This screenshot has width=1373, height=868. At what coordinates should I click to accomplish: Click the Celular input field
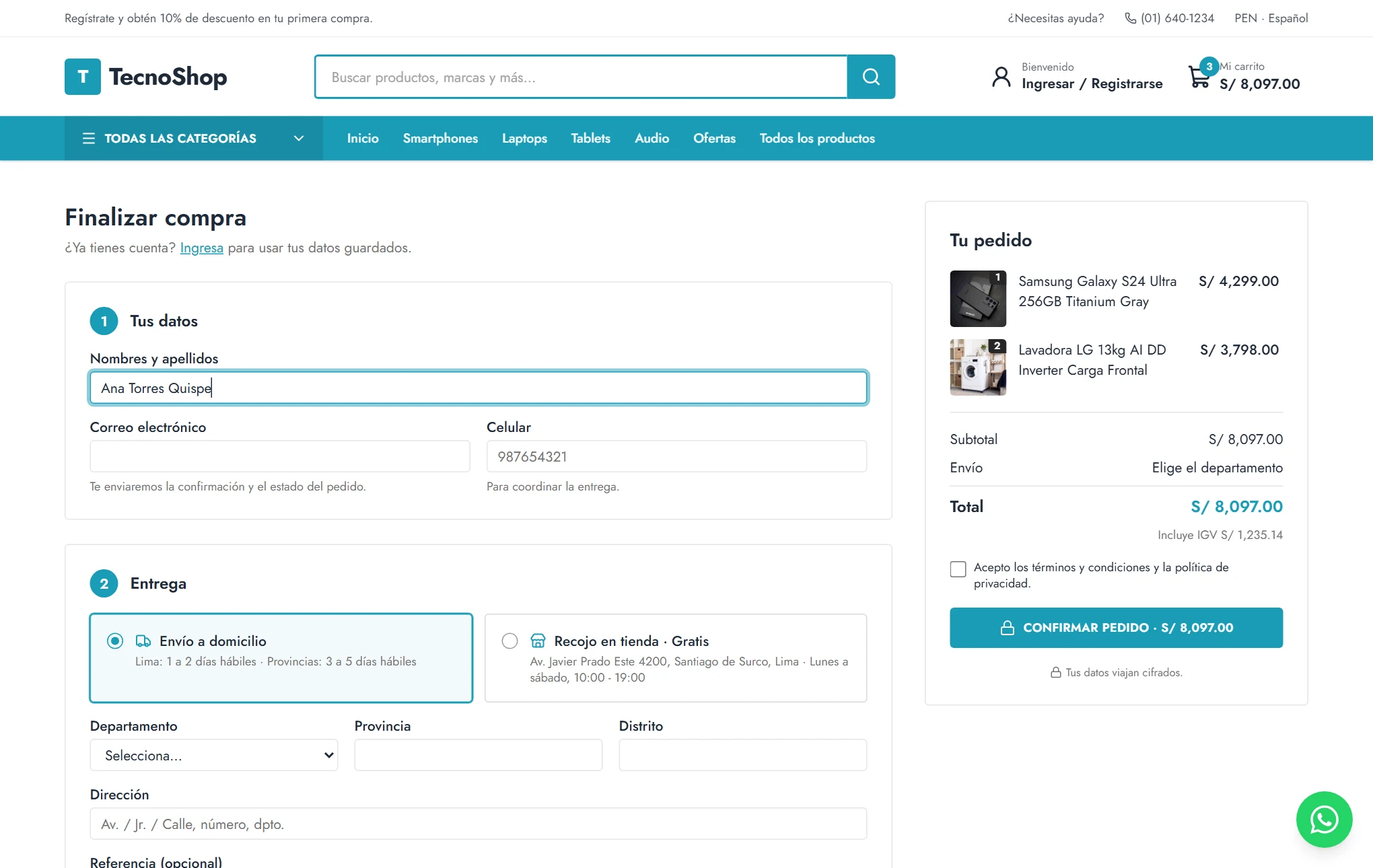[x=676, y=456]
